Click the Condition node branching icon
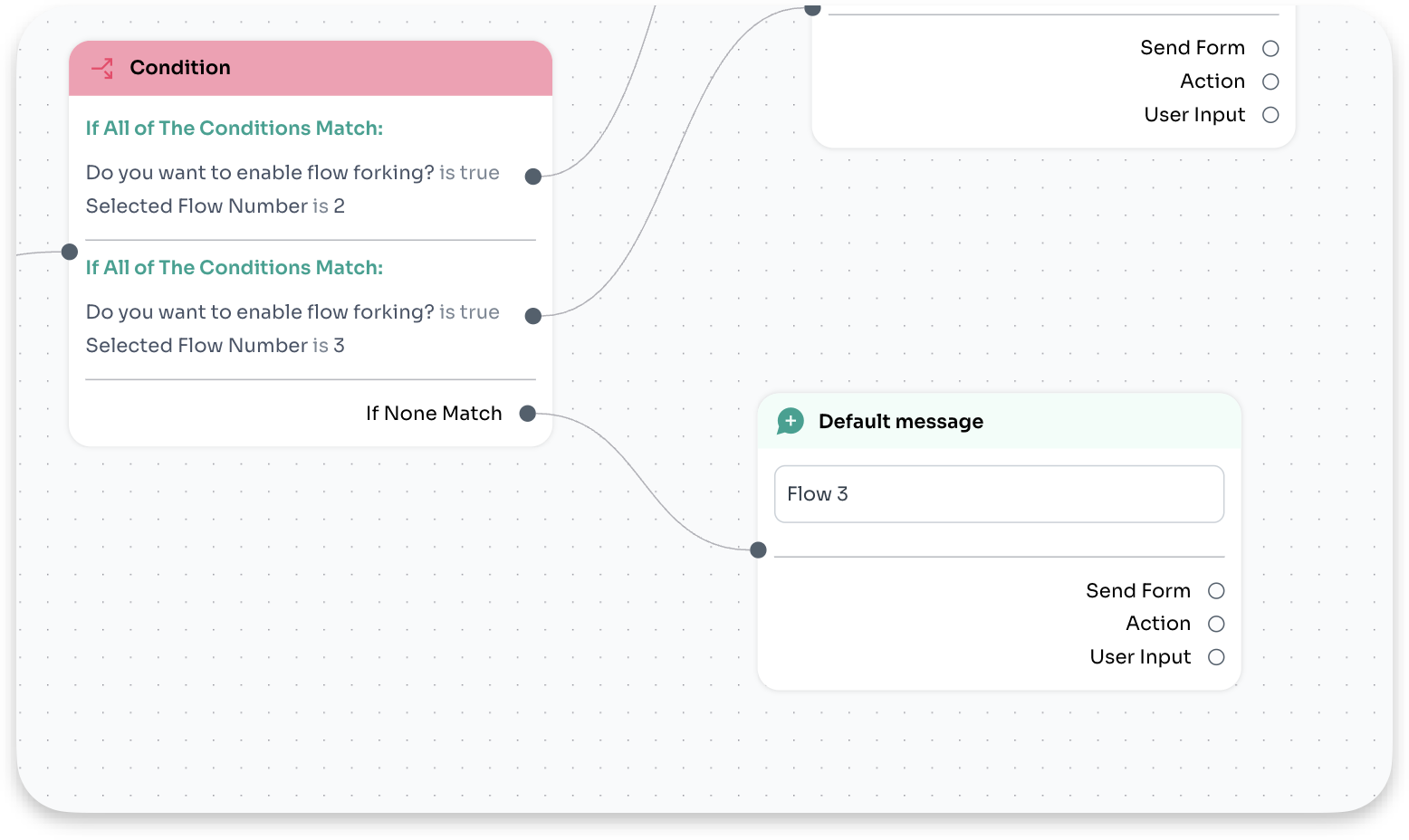Screen dimensions: 1409x840 102,68
